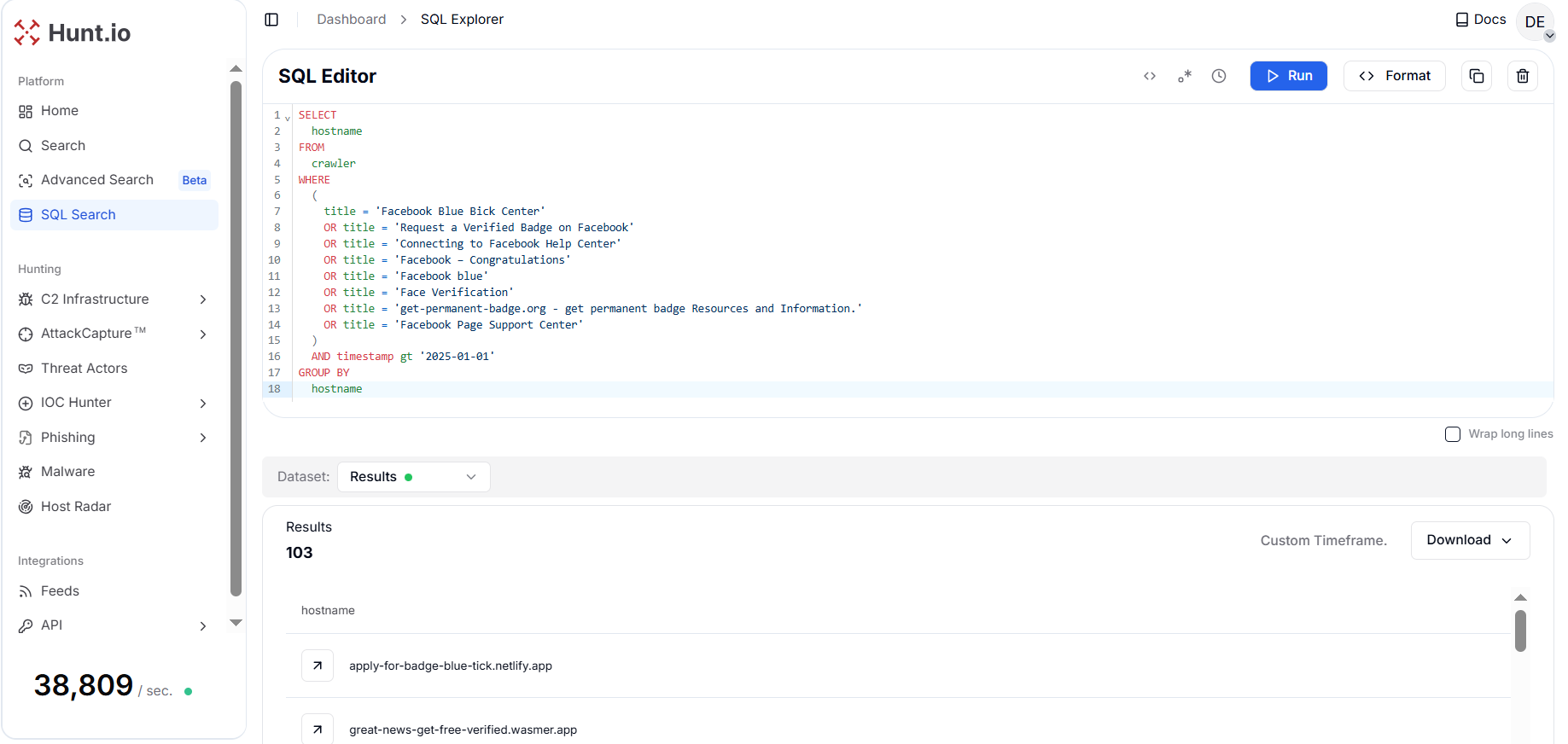Click great-news-get-free-verified.wasmer.app hostname
This screenshot has height=744, width=1568.
pyautogui.click(x=463, y=729)
